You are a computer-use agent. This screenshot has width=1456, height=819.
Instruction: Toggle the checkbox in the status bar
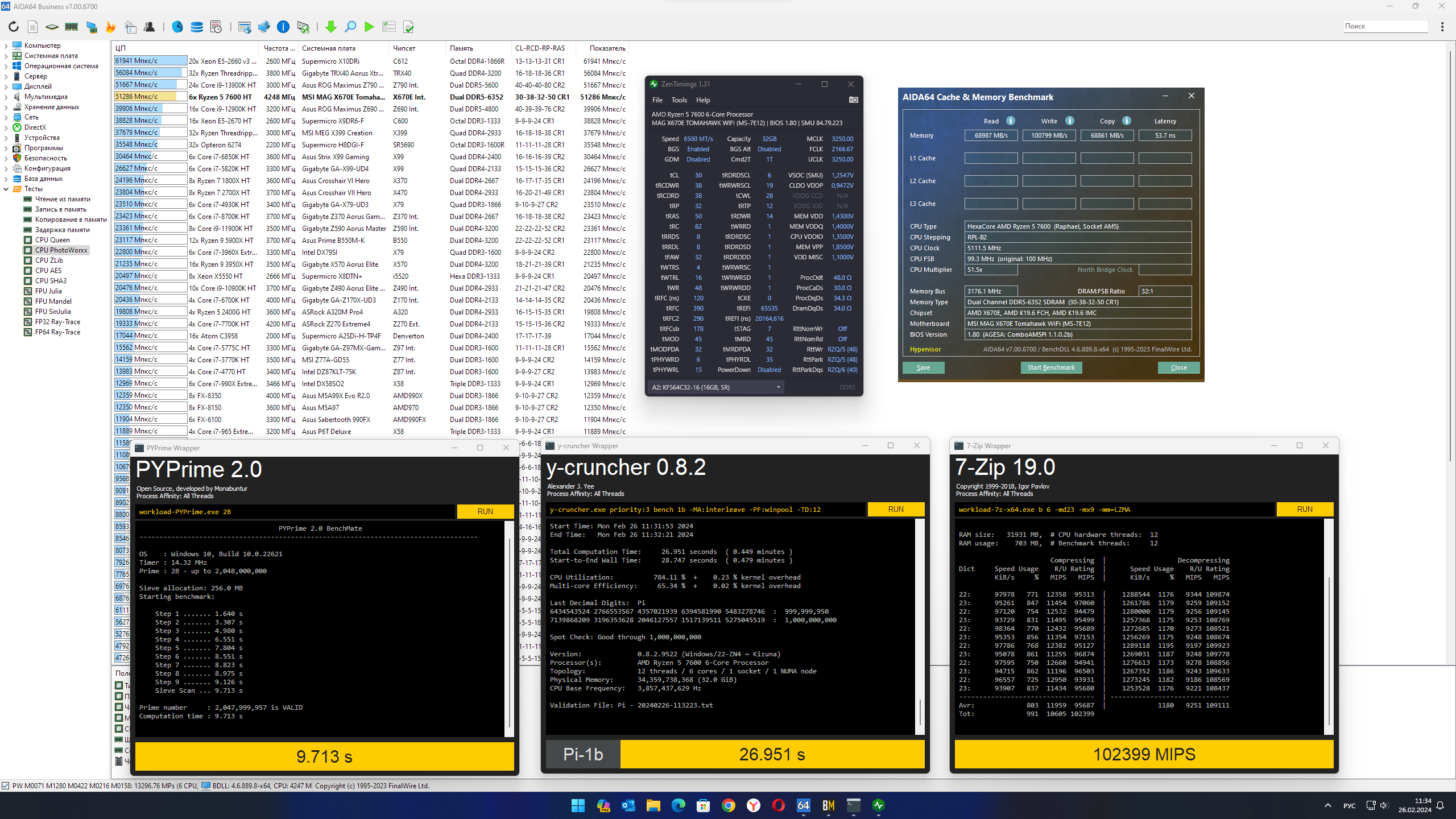pos(6,786)
